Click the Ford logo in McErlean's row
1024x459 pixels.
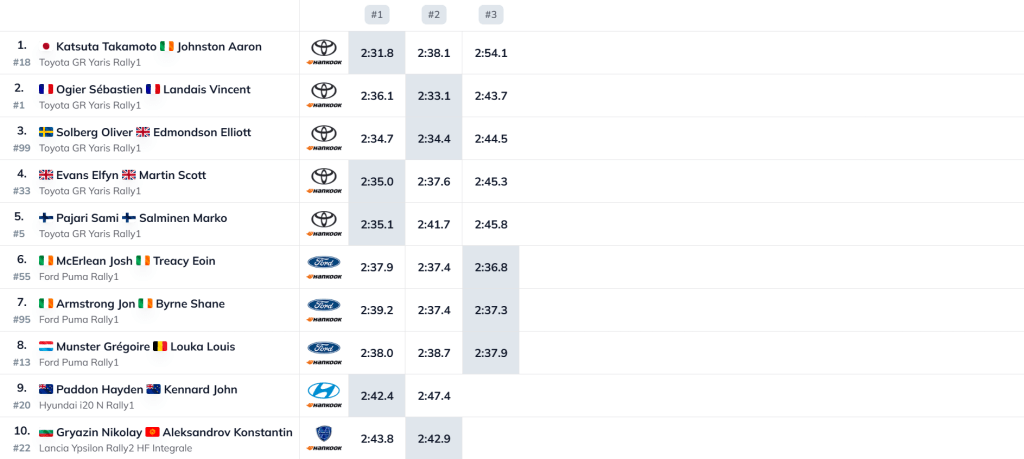point(323,262)
